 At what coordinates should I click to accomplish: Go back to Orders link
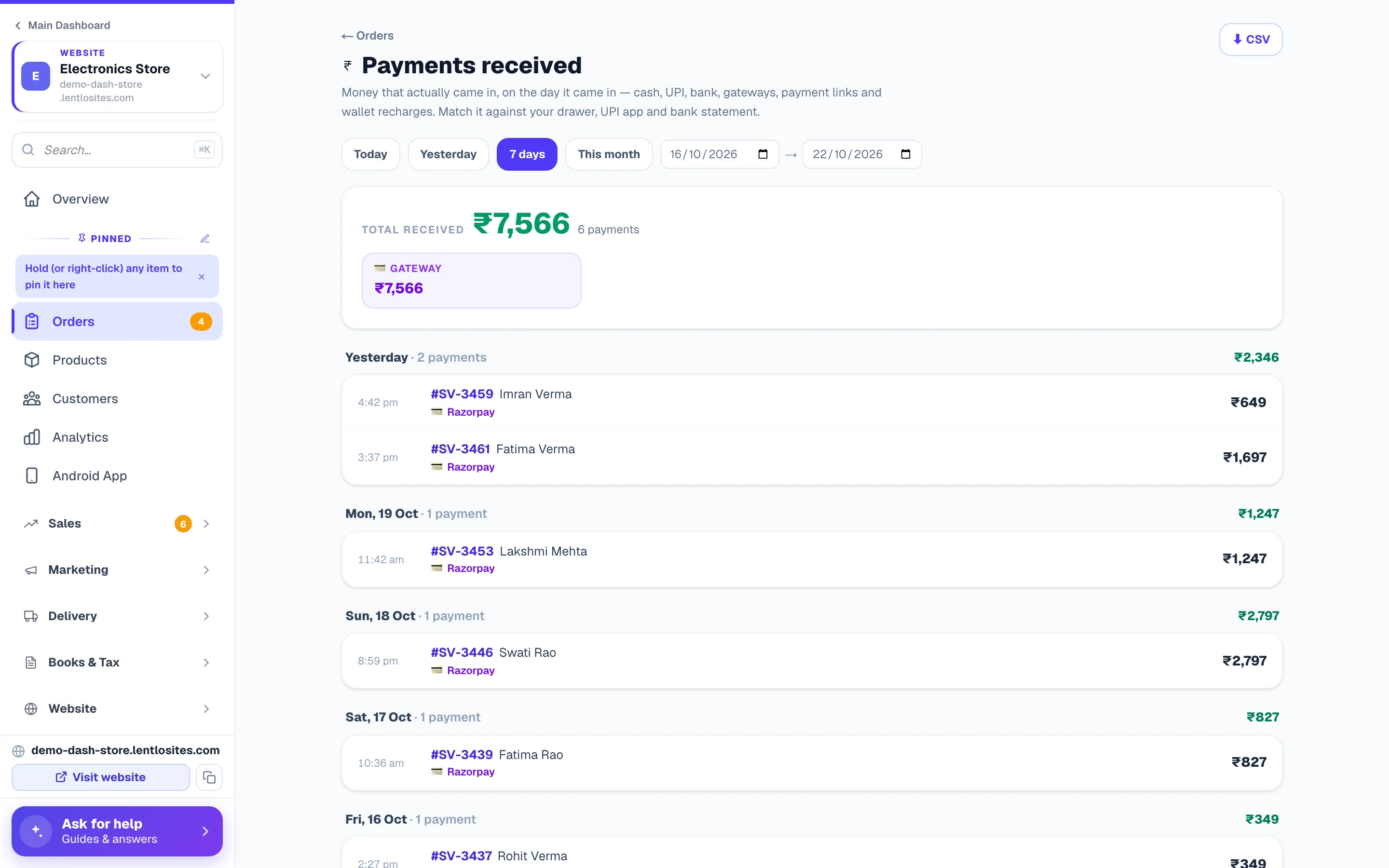point(368,36)
